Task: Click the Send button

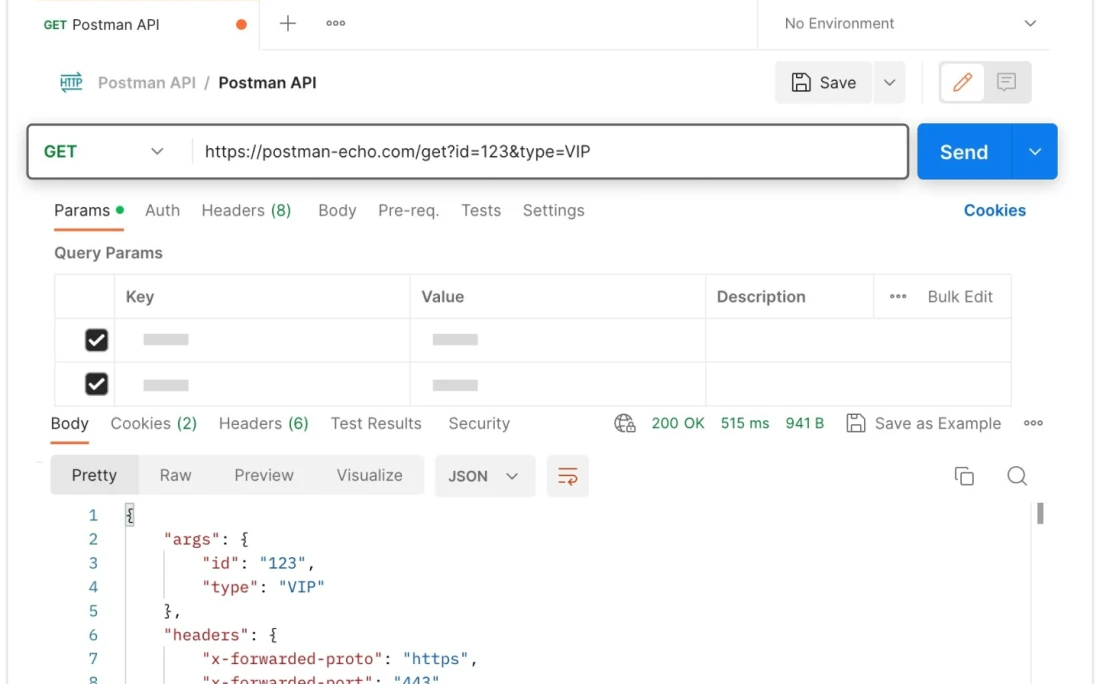Action: click(962, 151)
